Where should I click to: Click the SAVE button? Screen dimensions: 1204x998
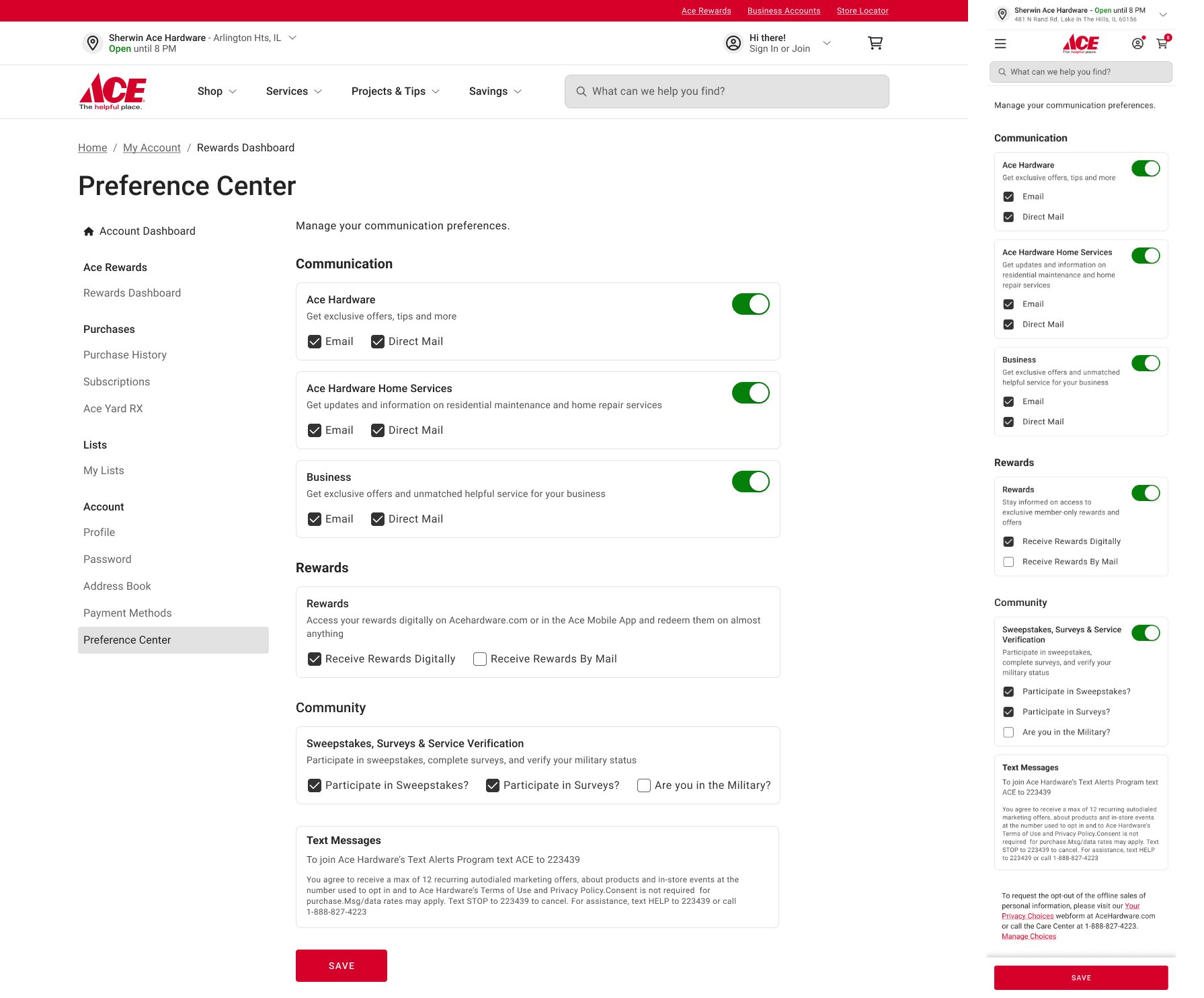coord(341,965)
